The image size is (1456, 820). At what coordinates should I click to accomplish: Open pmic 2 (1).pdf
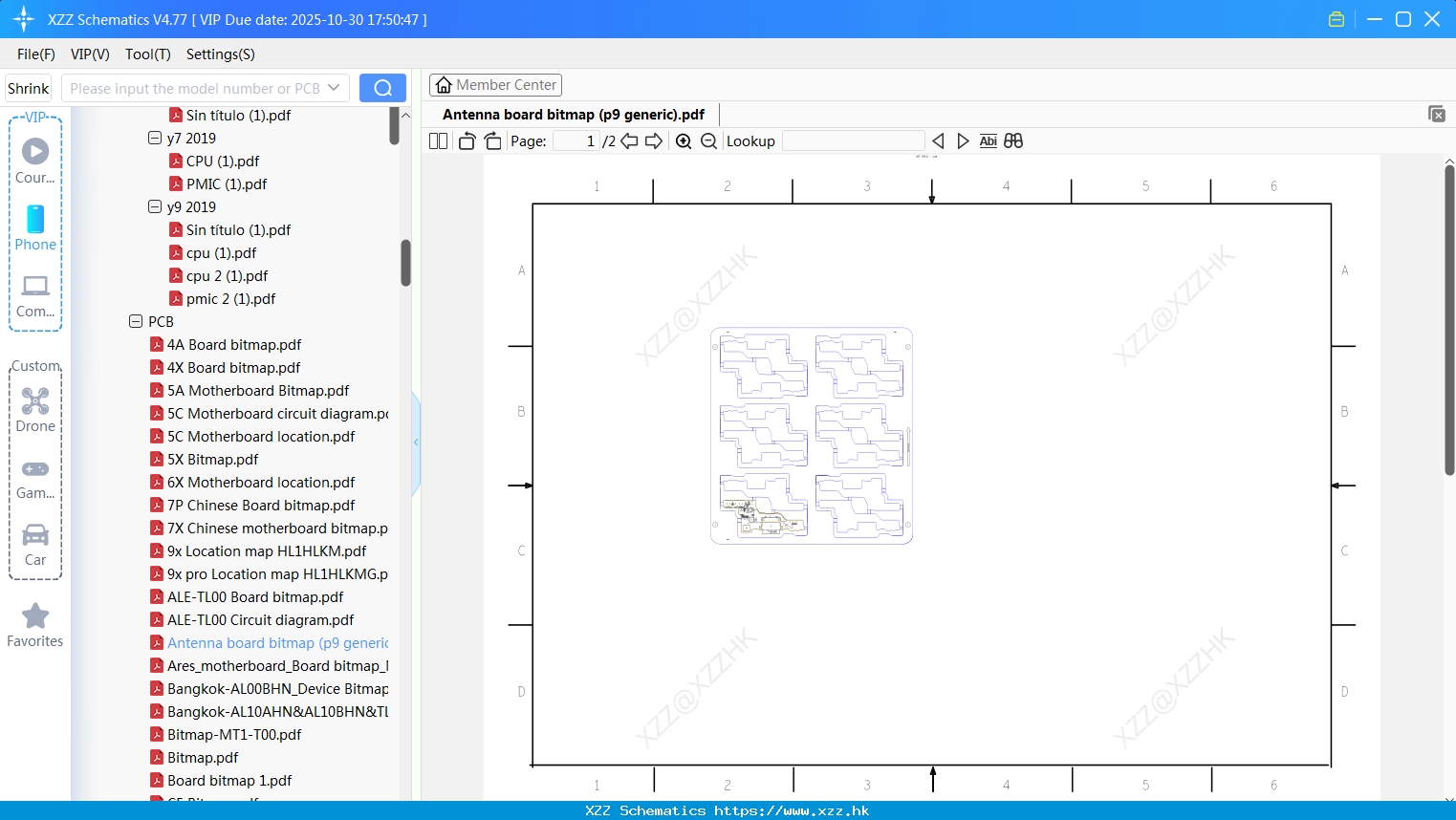(x=230, y=298)
